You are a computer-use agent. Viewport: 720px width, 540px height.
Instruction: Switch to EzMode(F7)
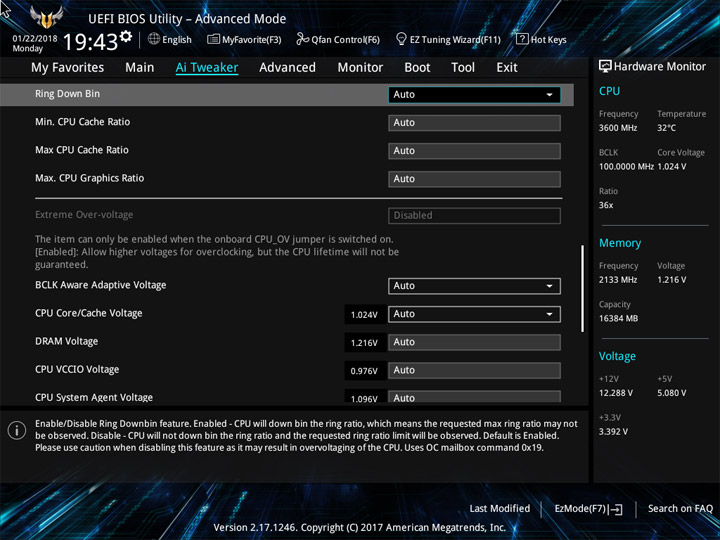[x=588, y=509]
